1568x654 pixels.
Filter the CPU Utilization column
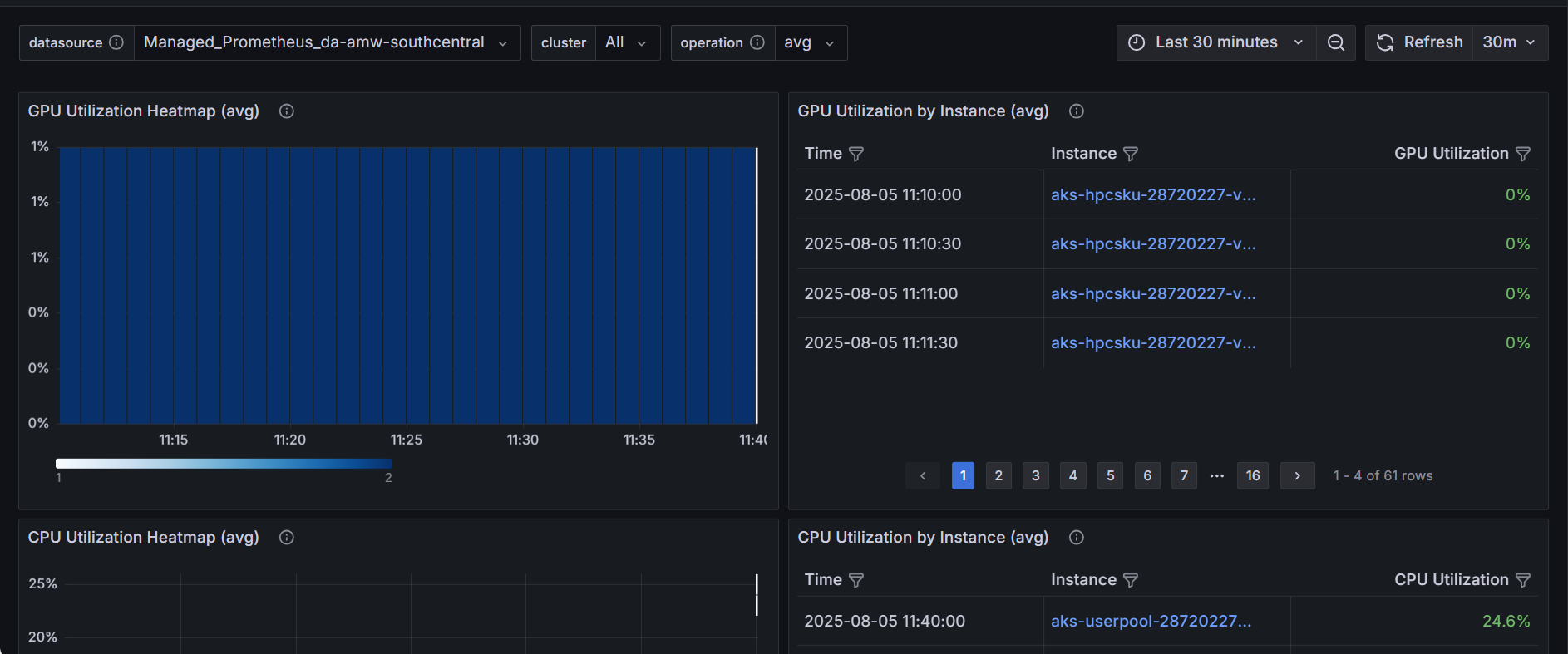coord(1523,580)
